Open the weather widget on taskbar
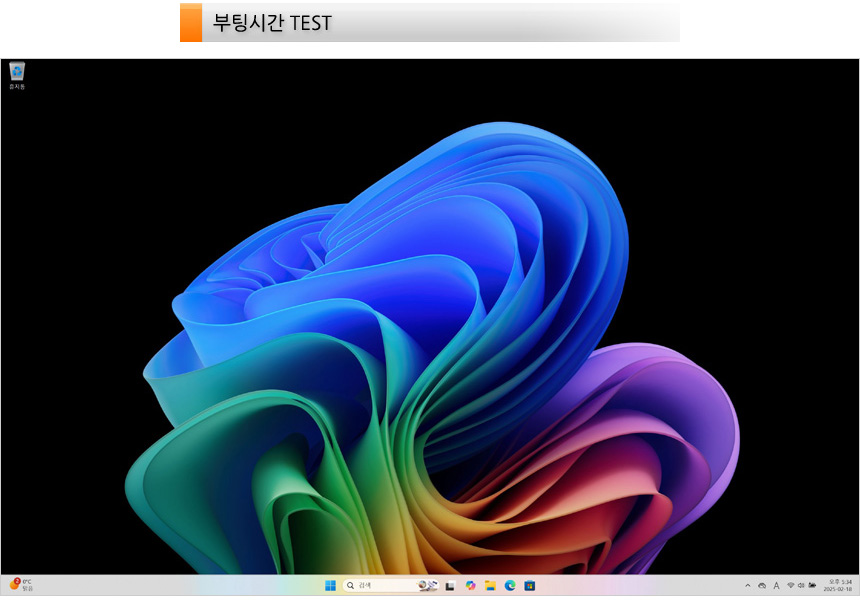Viewport: 860px width, 601px height. (21, 585)
